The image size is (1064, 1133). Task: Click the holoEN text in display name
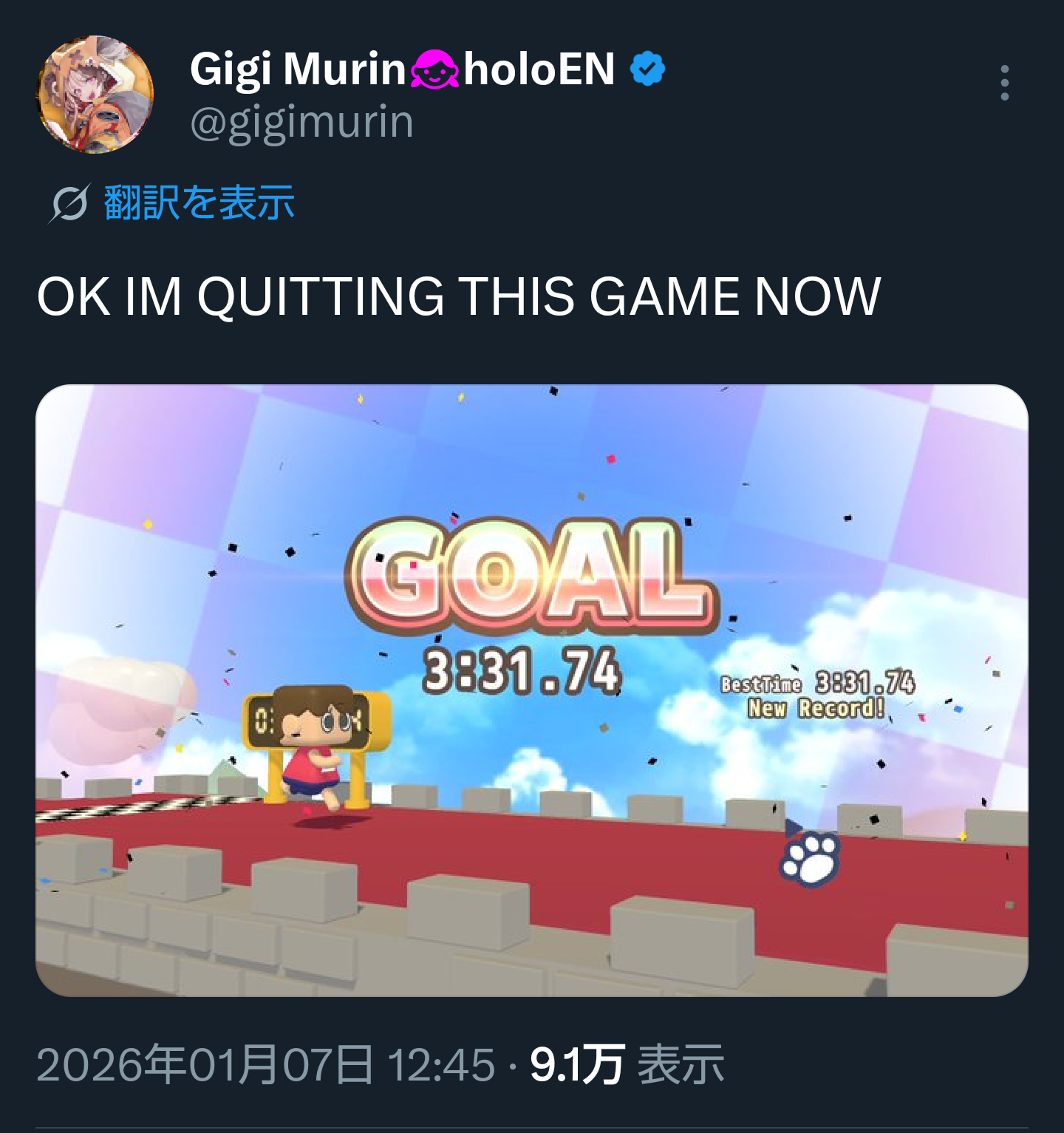click(x=539, y=69)
